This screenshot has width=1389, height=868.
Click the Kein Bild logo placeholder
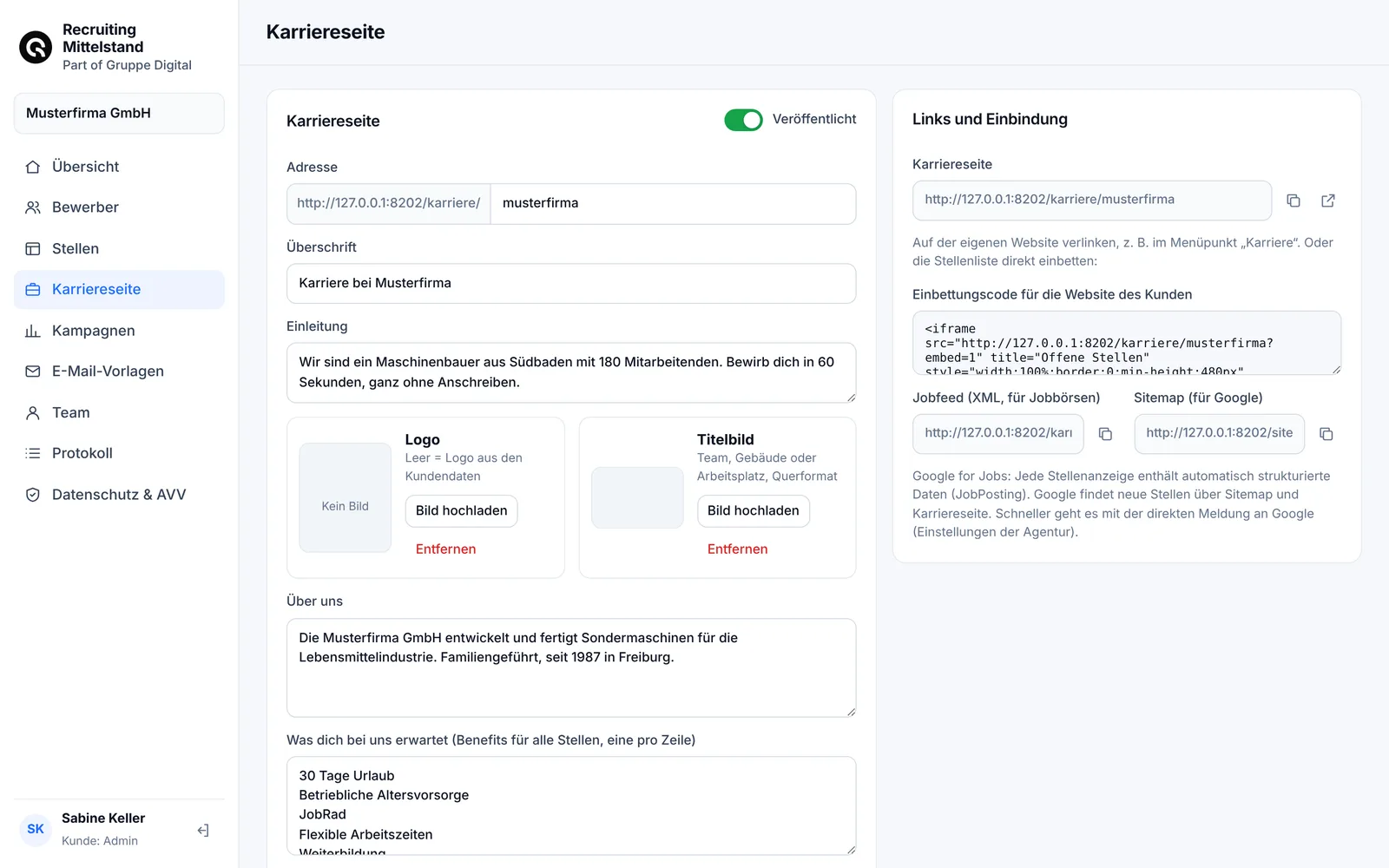coord(346,497)
